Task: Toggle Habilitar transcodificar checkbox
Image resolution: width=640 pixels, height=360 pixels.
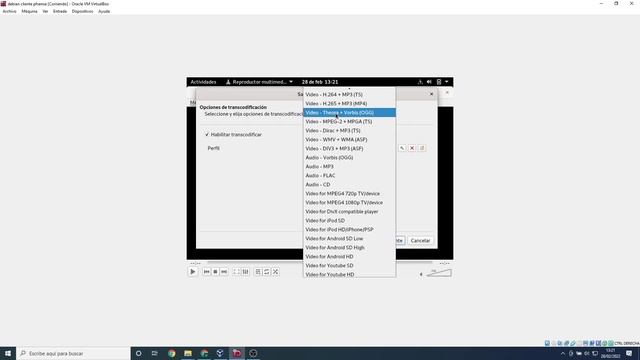Action: tap(233, 134)
